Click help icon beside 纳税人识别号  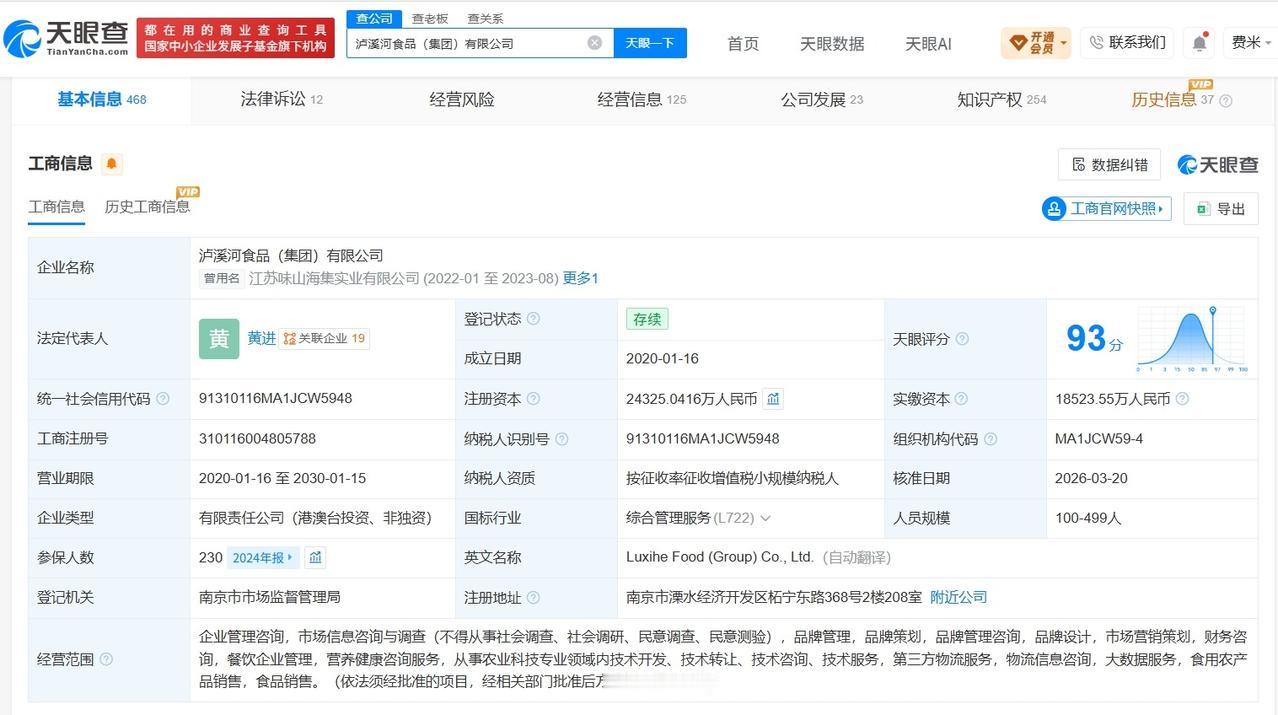pyautogui.click(x=561, y=439)
